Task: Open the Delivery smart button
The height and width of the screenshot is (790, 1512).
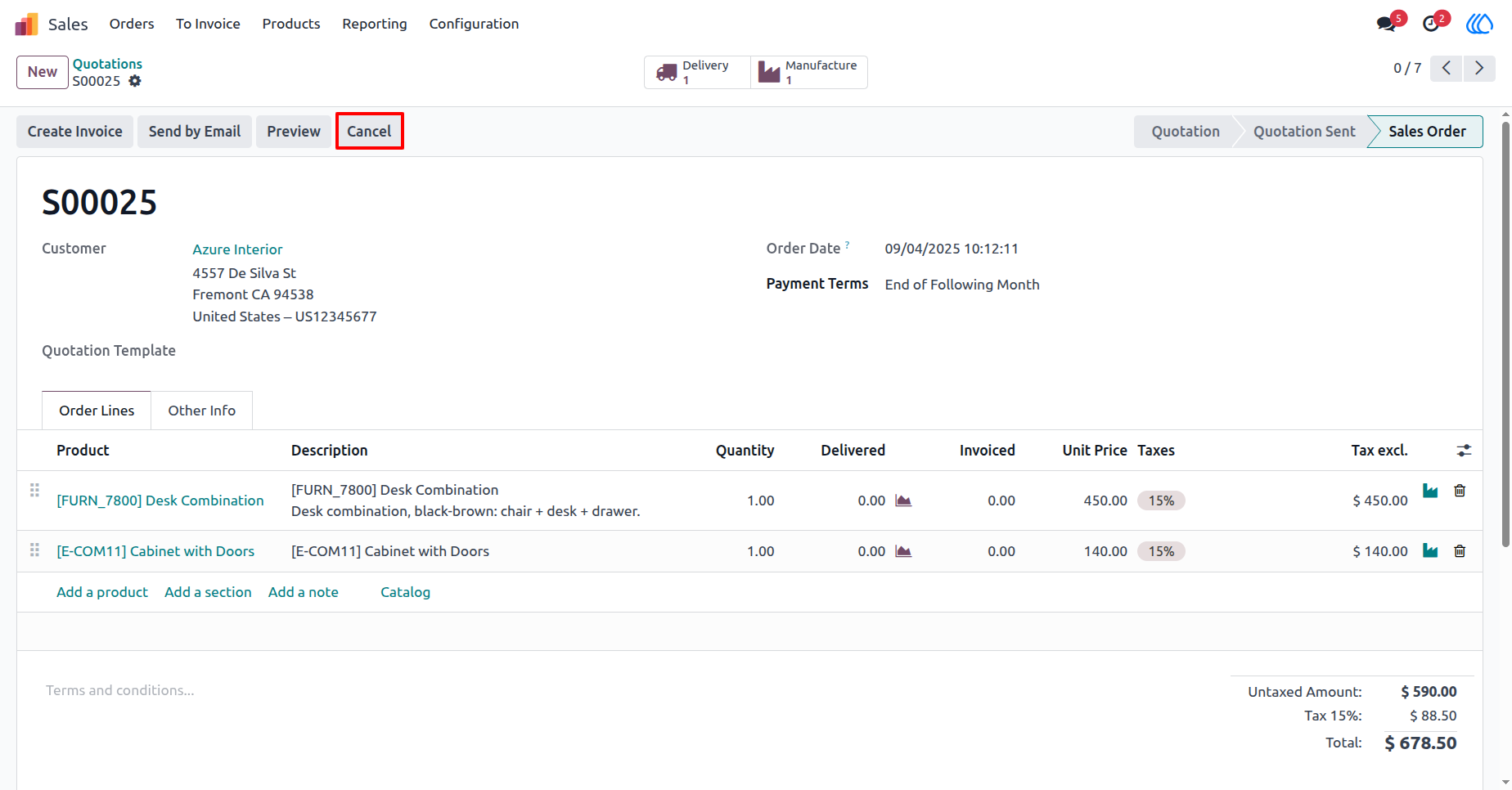Action: (x=697, y=72)
